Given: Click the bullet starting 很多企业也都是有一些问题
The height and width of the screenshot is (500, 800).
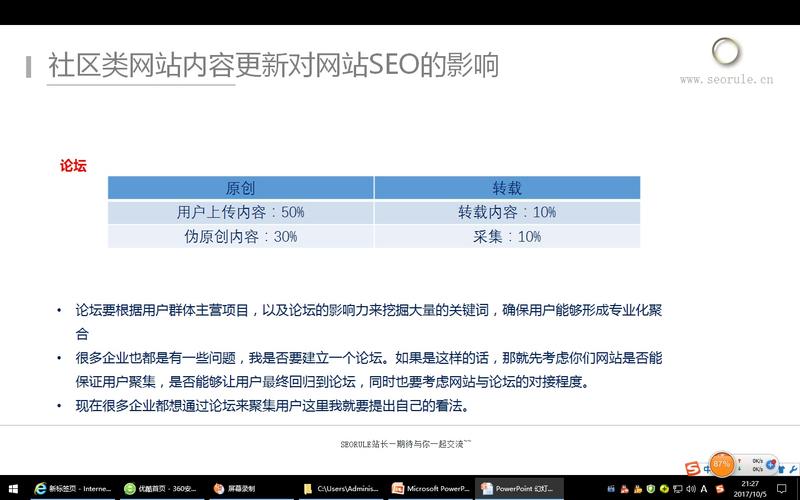Looking at the screenshot, I should click(368, 369).
